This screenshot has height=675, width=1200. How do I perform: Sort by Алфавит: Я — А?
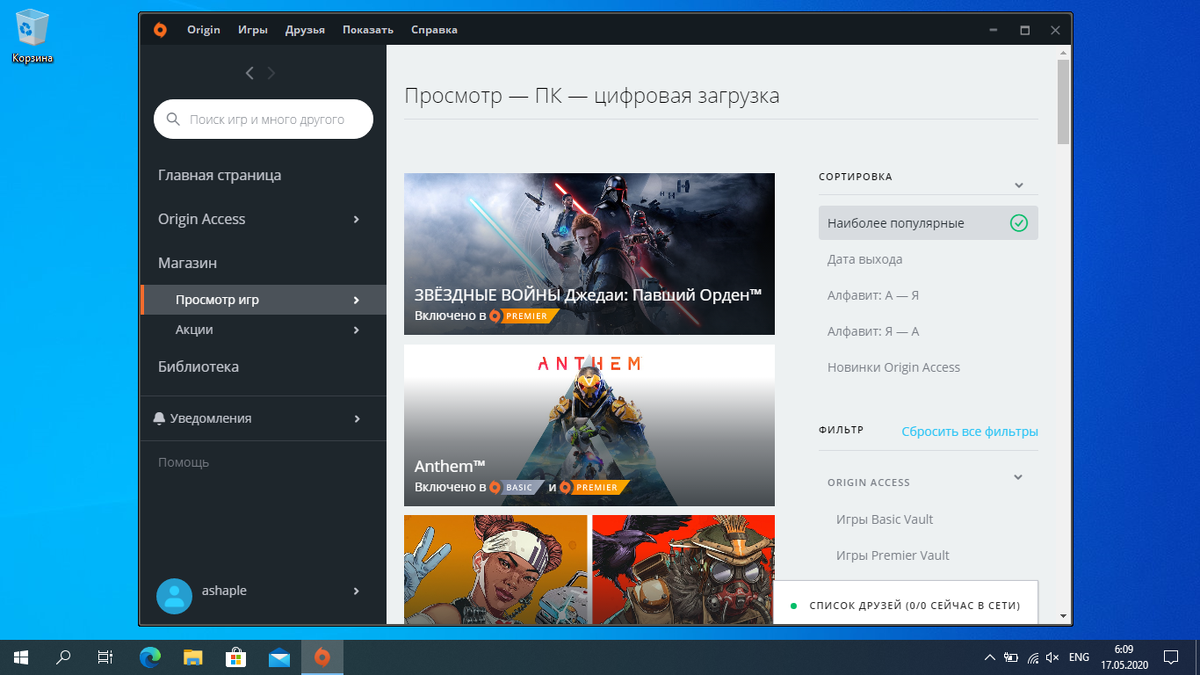click(873, 331)
